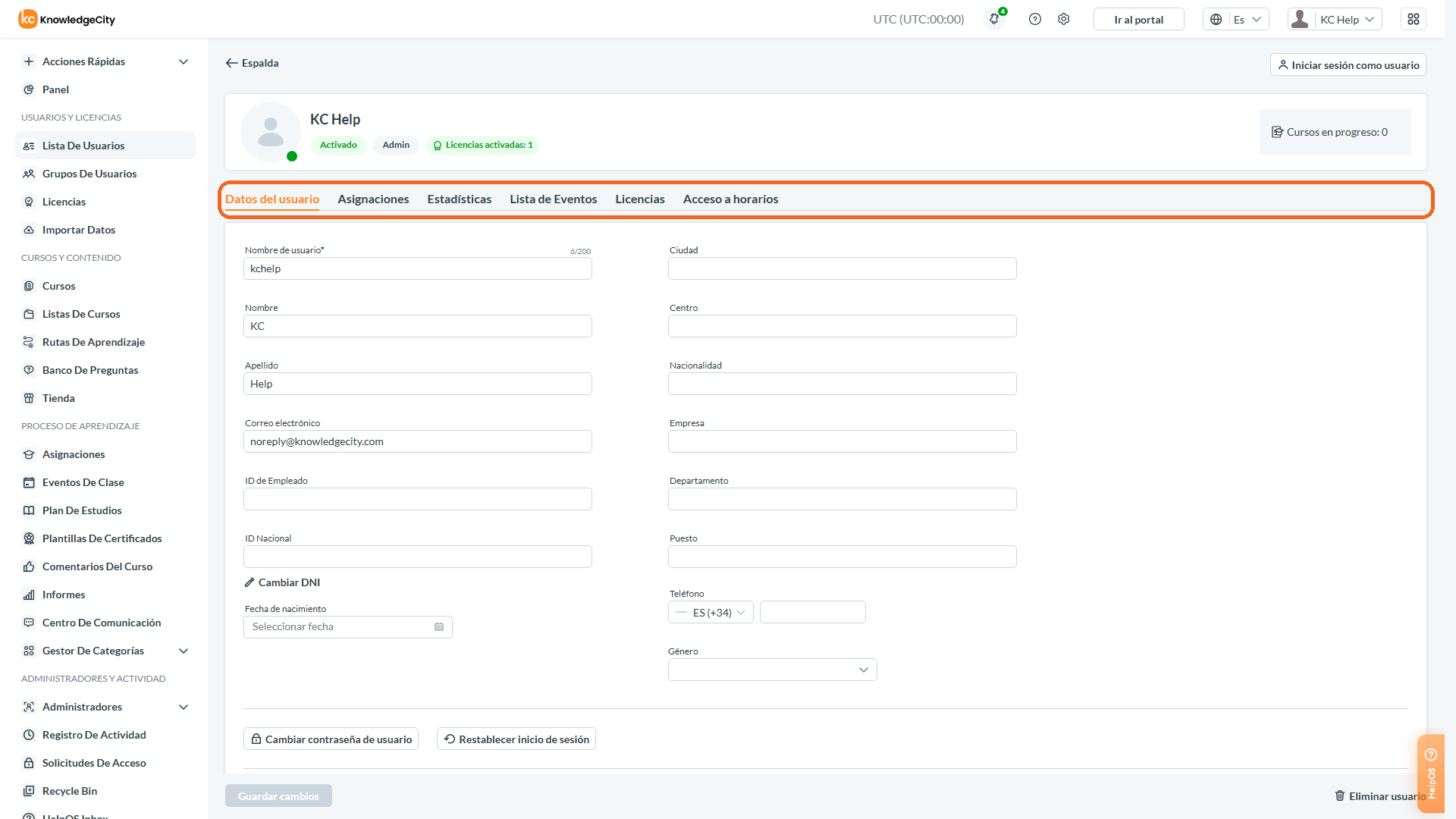Viewport: 1456px width, 819px height.
Task: Click the phone number input field
Action: coord(813,612)
